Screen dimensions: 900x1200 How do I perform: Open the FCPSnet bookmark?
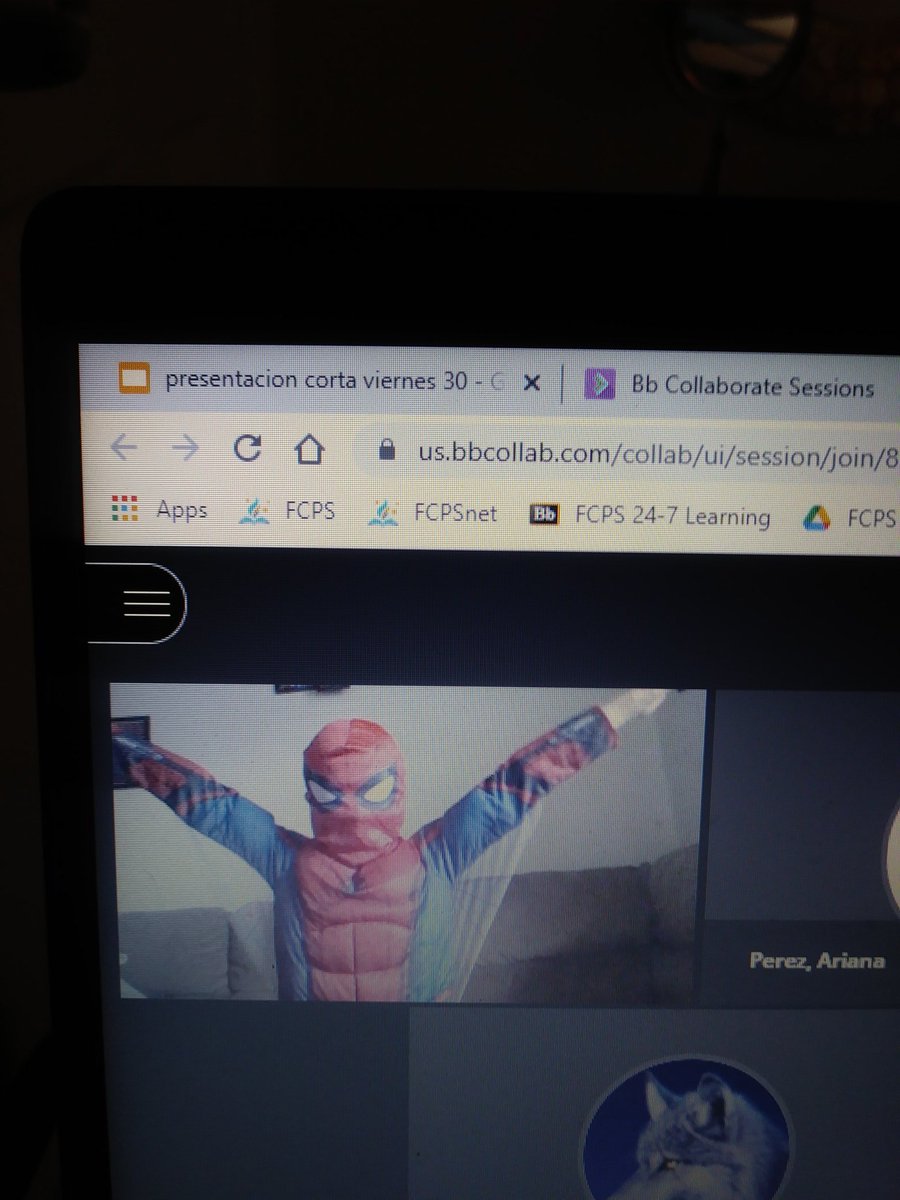434,514
